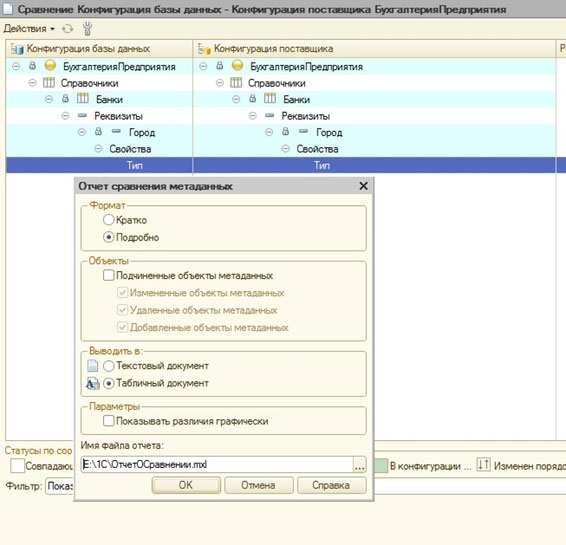Click lock icon beside Город in left column
The image size is (566, 545).
[98, 131]
